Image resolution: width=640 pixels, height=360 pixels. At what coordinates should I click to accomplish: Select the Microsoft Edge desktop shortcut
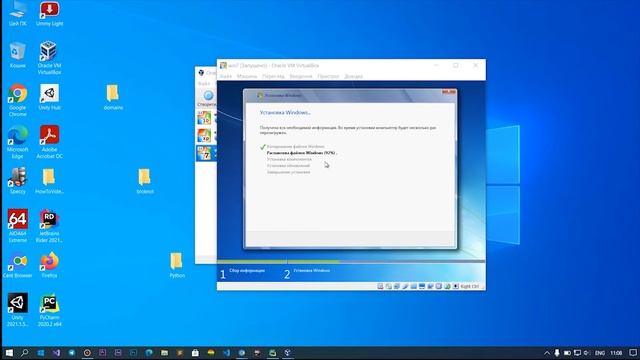18,142
